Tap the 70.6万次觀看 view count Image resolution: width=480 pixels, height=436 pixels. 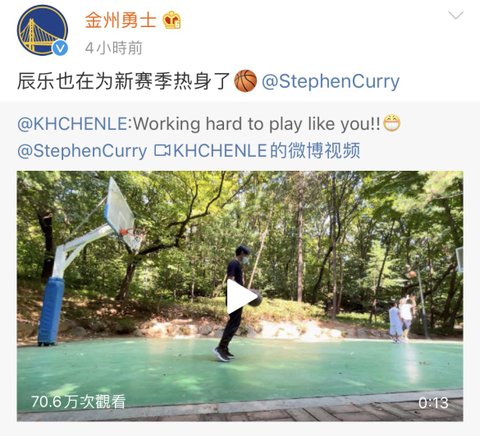[x=78, y=402]
